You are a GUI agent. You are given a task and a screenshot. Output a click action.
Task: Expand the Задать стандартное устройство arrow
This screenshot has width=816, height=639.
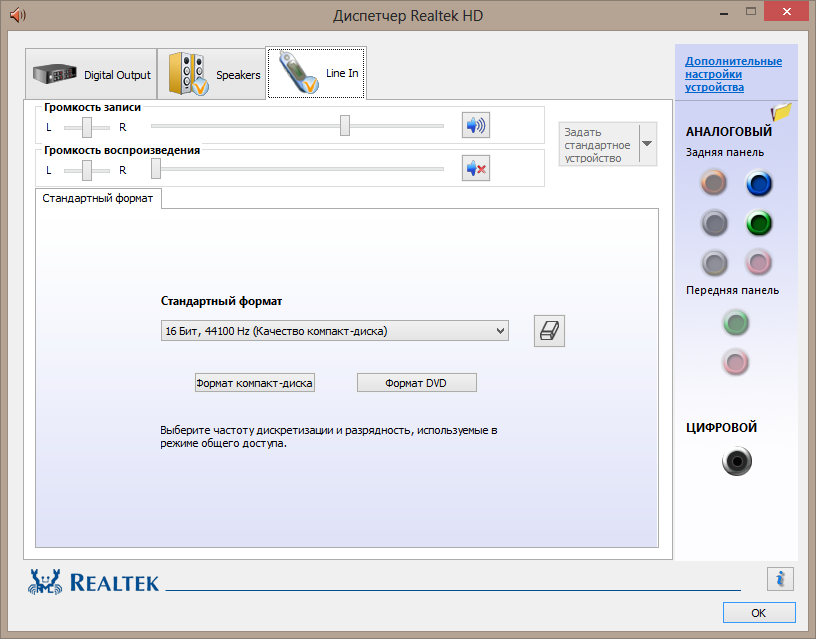point(647,144)
